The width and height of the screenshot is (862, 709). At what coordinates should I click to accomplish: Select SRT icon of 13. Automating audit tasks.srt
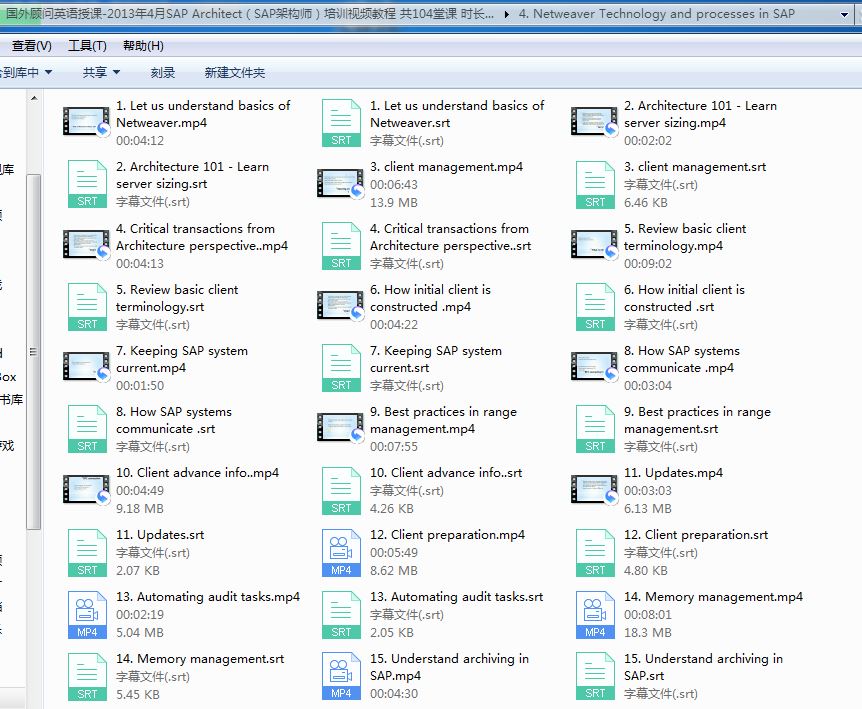[341, 614]
